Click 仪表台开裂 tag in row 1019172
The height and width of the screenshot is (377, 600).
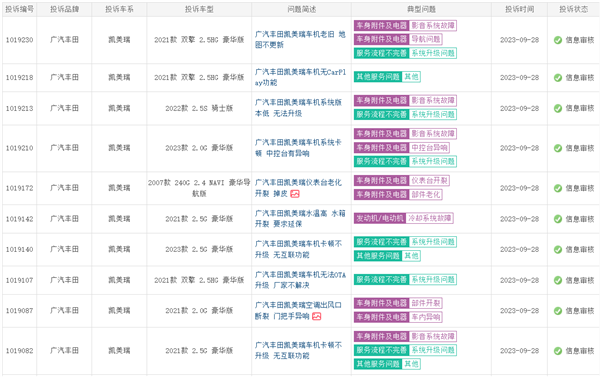click(429, 181)
